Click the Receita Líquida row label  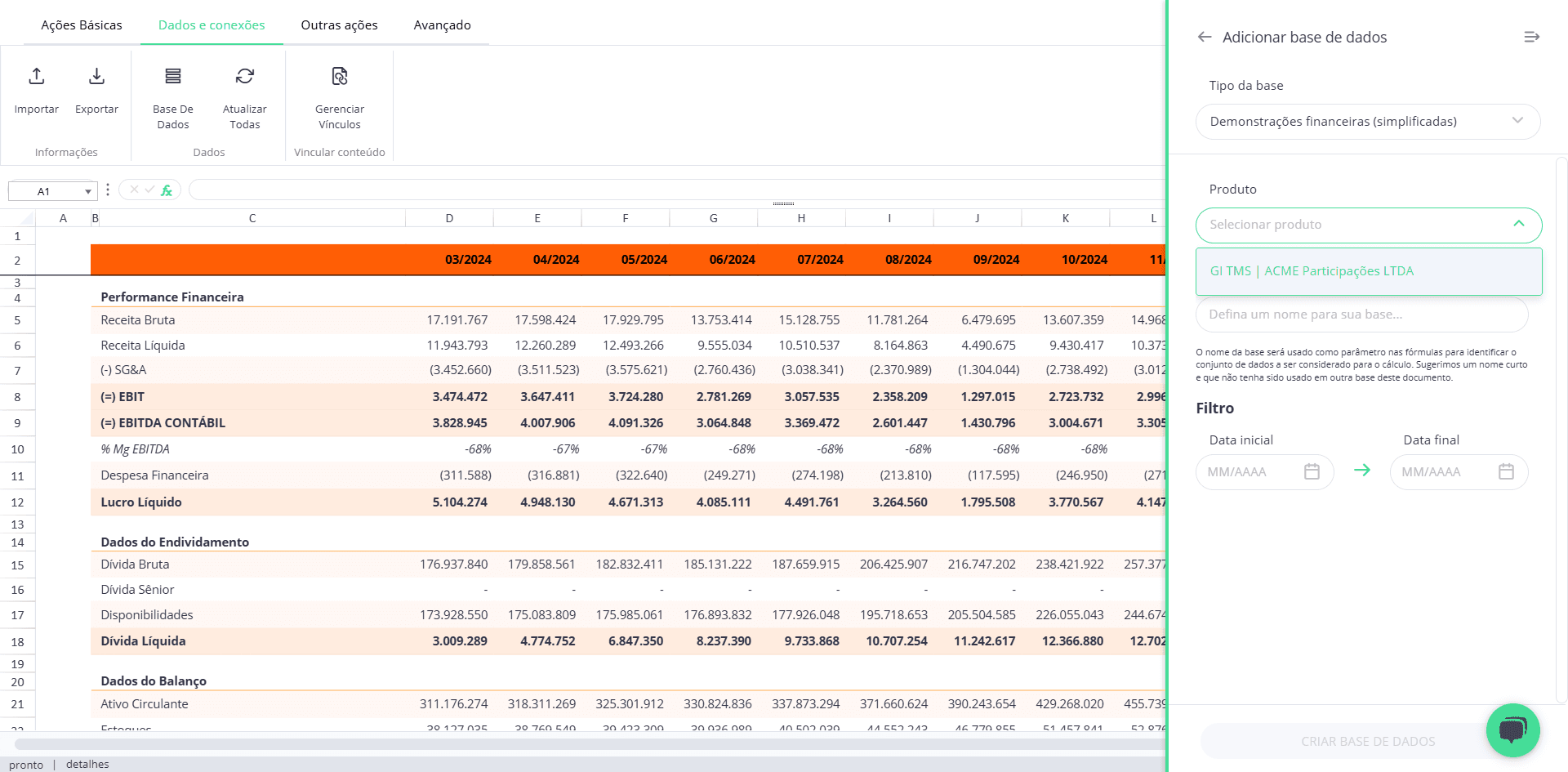pos(143,345)
